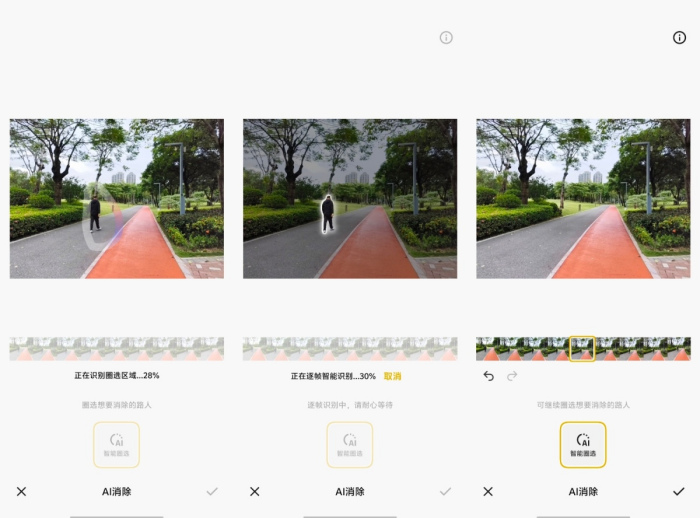Exit AI消除 using X on right screen
The width and height of the screenshot is (700, 518).
pos(488,492)
